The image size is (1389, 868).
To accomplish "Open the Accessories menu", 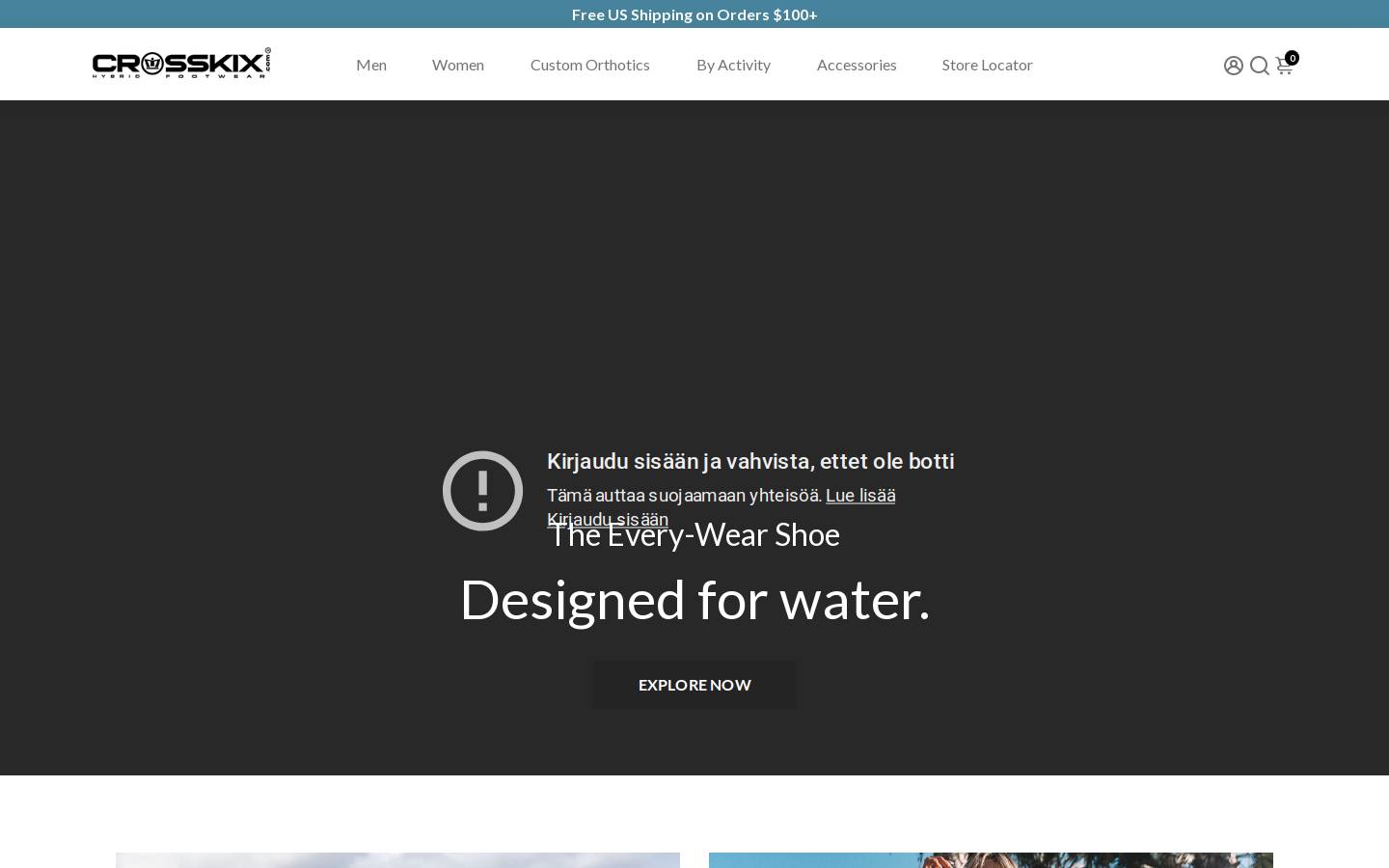I will [x=857, y=65].
